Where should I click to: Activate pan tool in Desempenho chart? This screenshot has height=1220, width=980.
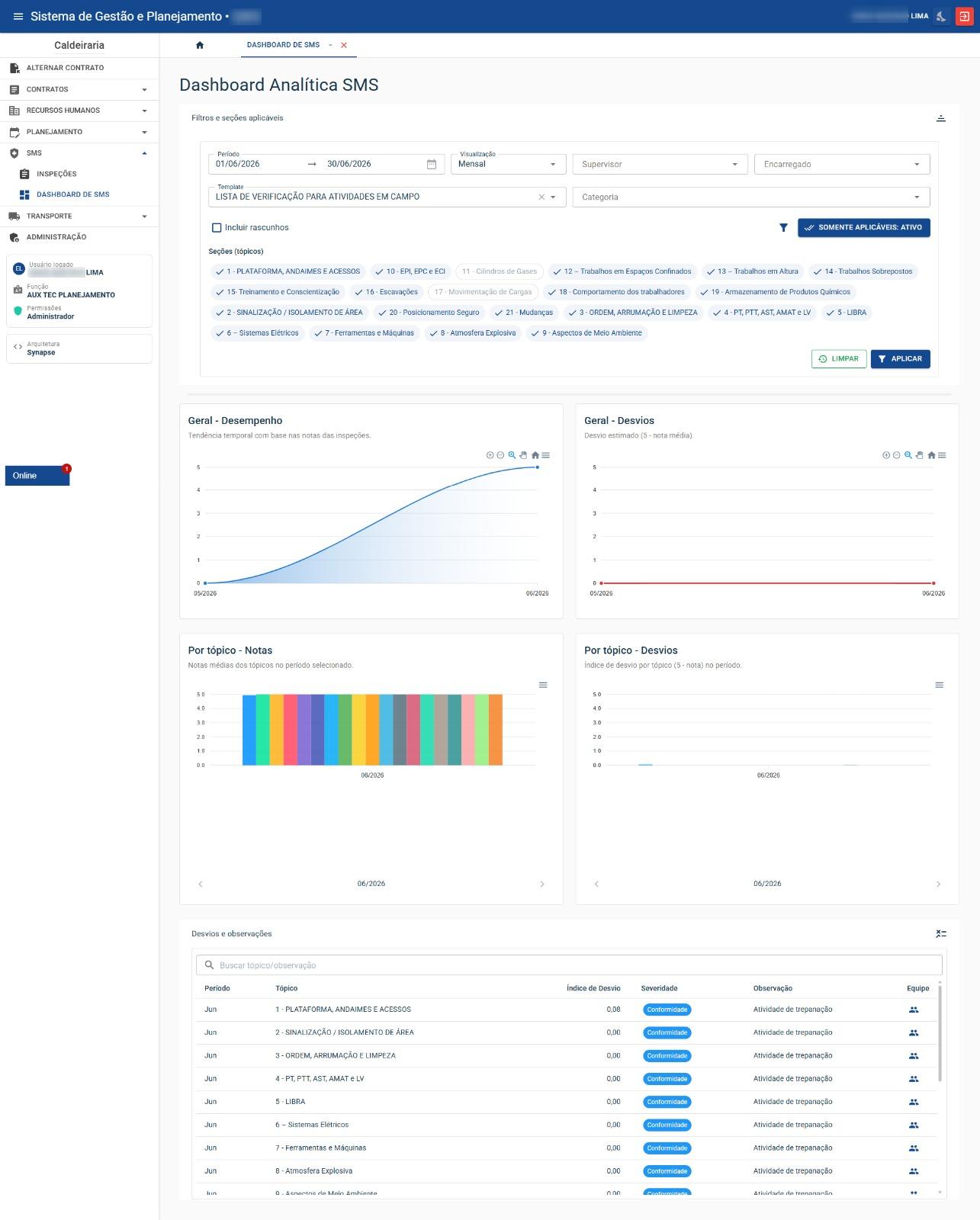pos(523,455)
